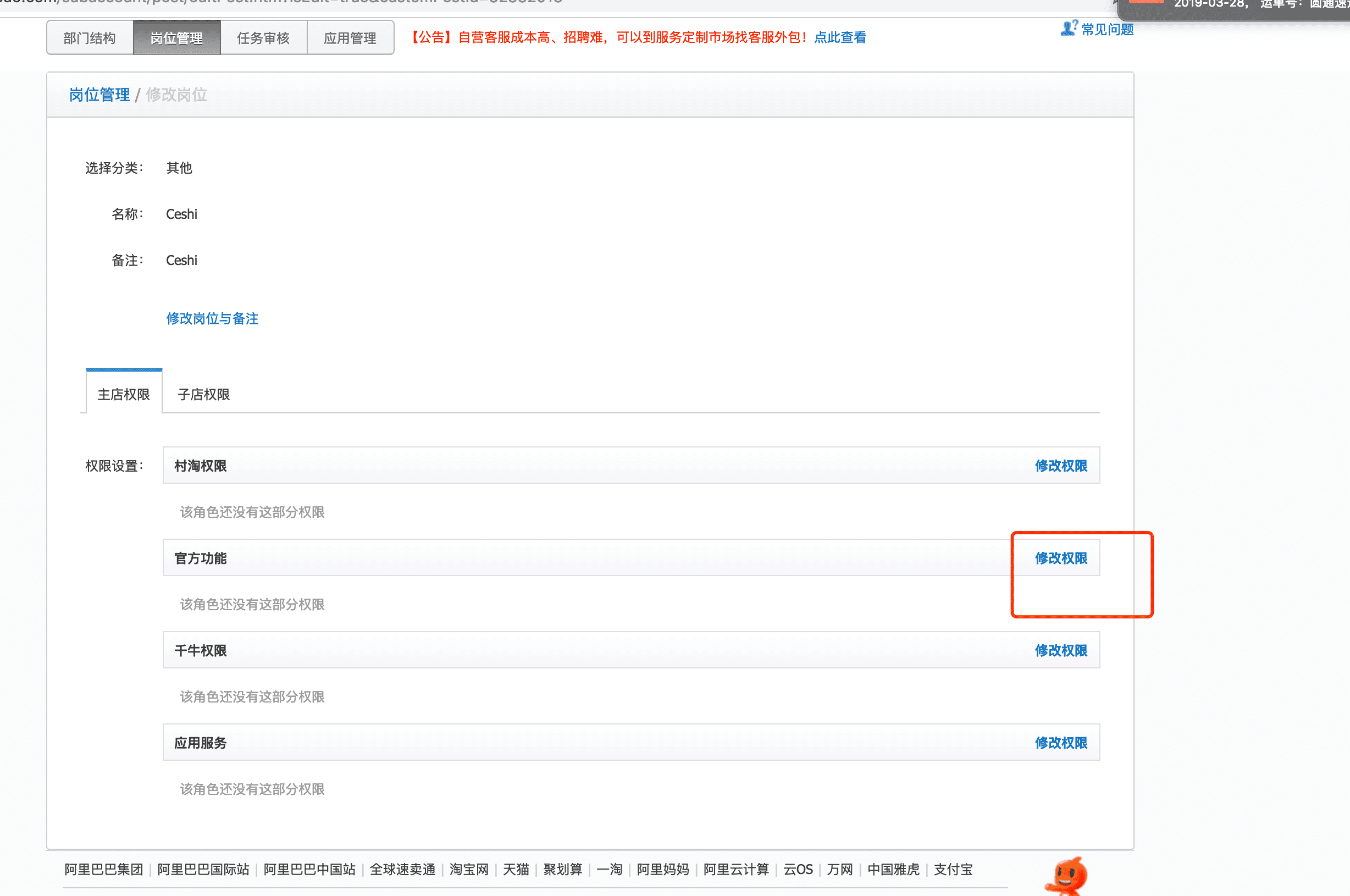Open 一淘 footer link
The image size is (1350, 896).
(609, 869)
